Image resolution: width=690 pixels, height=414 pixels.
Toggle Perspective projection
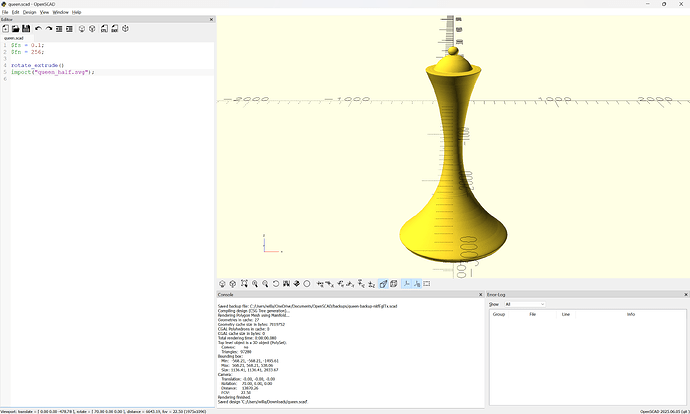click(383, 284)
